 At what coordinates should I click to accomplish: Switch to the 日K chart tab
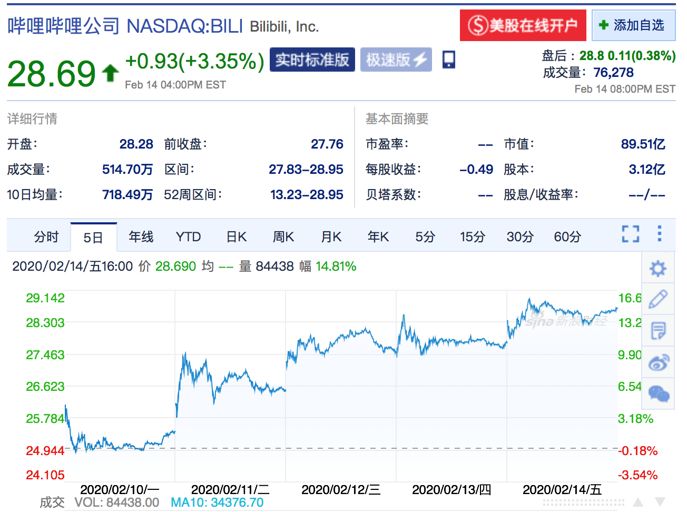tap(236, 237)
